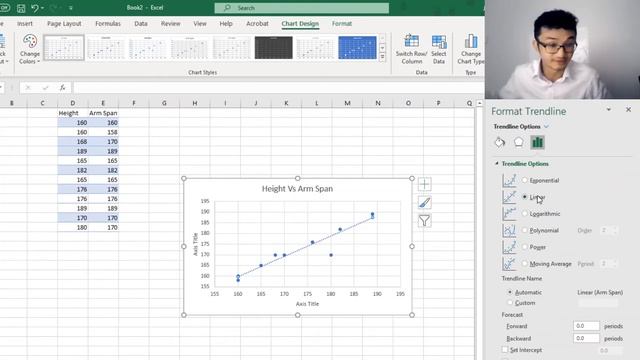Choose Automatic trendline name option
The height and width of the screenshot is (360, 640).
point(510,292)
